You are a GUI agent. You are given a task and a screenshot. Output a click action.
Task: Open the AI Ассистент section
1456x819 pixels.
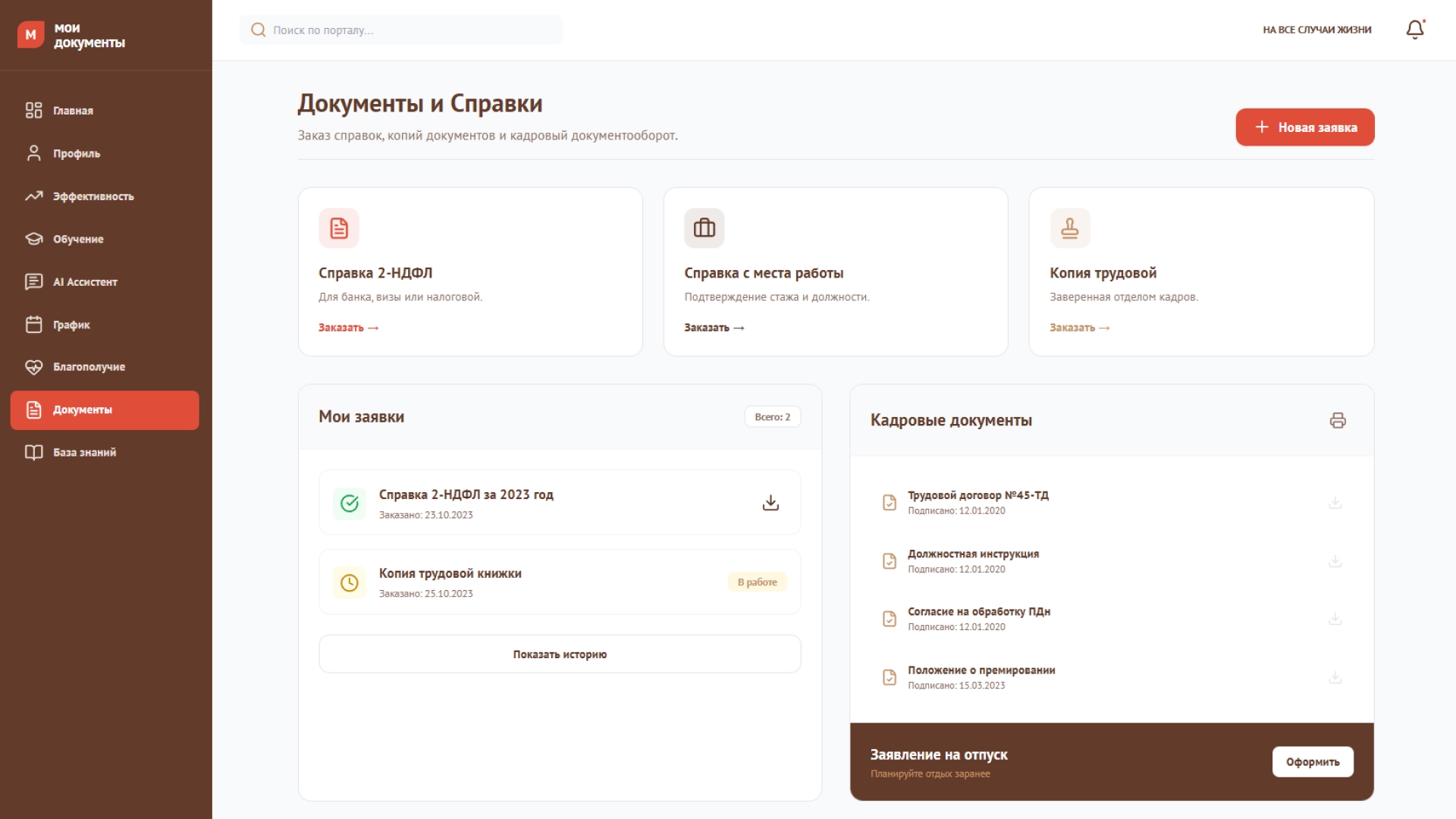(x=83, y=281)
